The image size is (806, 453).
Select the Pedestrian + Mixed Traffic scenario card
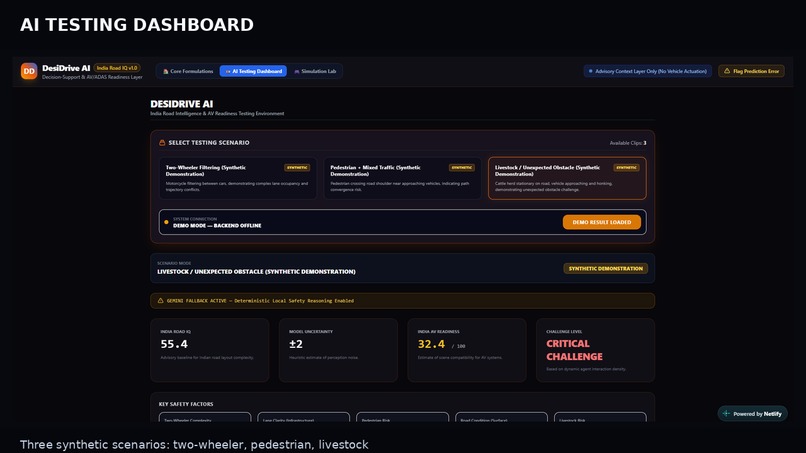click(x=402, y=178)
